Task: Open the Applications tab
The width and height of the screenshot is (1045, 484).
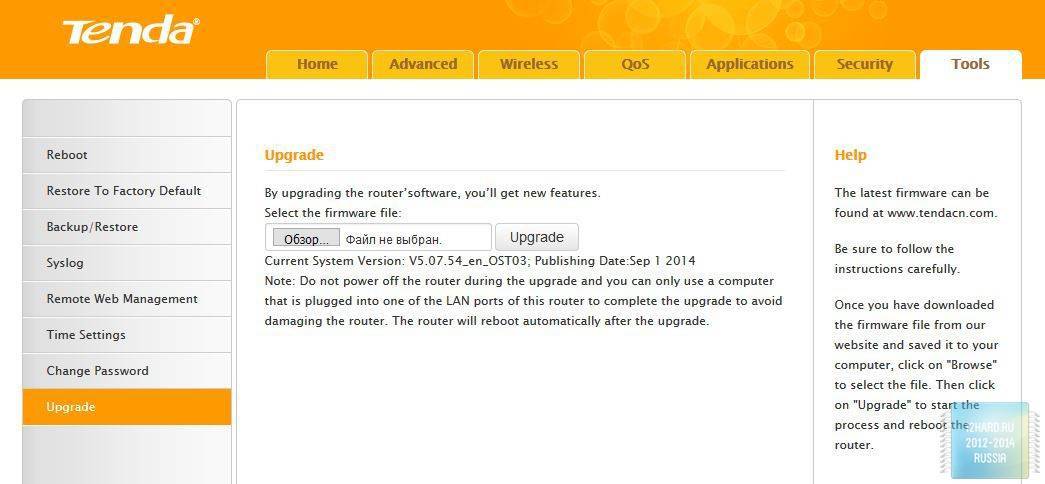Action: (750, 65)
